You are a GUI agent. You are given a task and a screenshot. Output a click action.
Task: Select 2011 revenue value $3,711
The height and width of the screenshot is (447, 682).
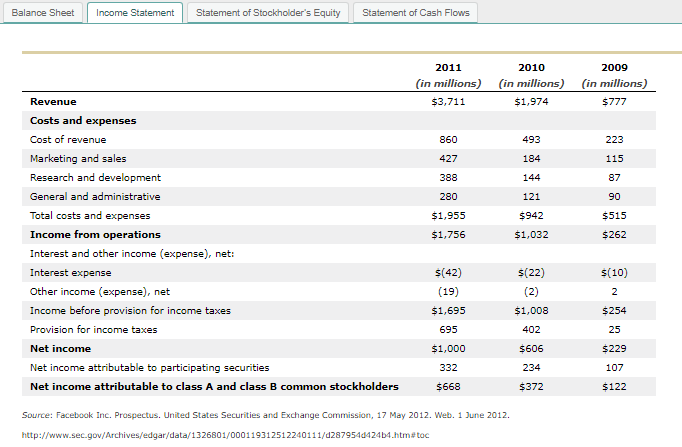click(448, 102)
